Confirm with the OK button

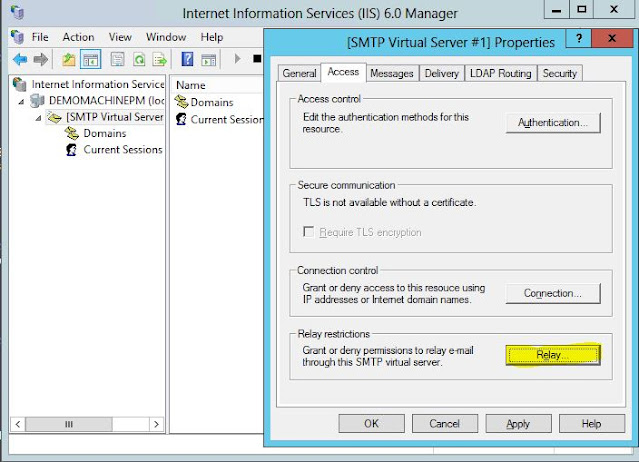tap(371, 424)
